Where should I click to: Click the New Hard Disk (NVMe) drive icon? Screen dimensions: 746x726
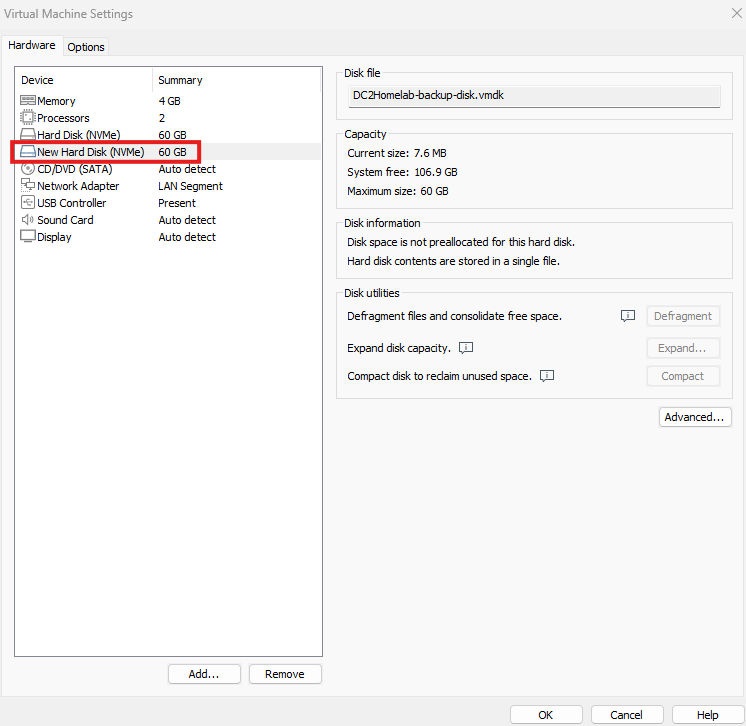pyautogui.click(x=28, y=152)
